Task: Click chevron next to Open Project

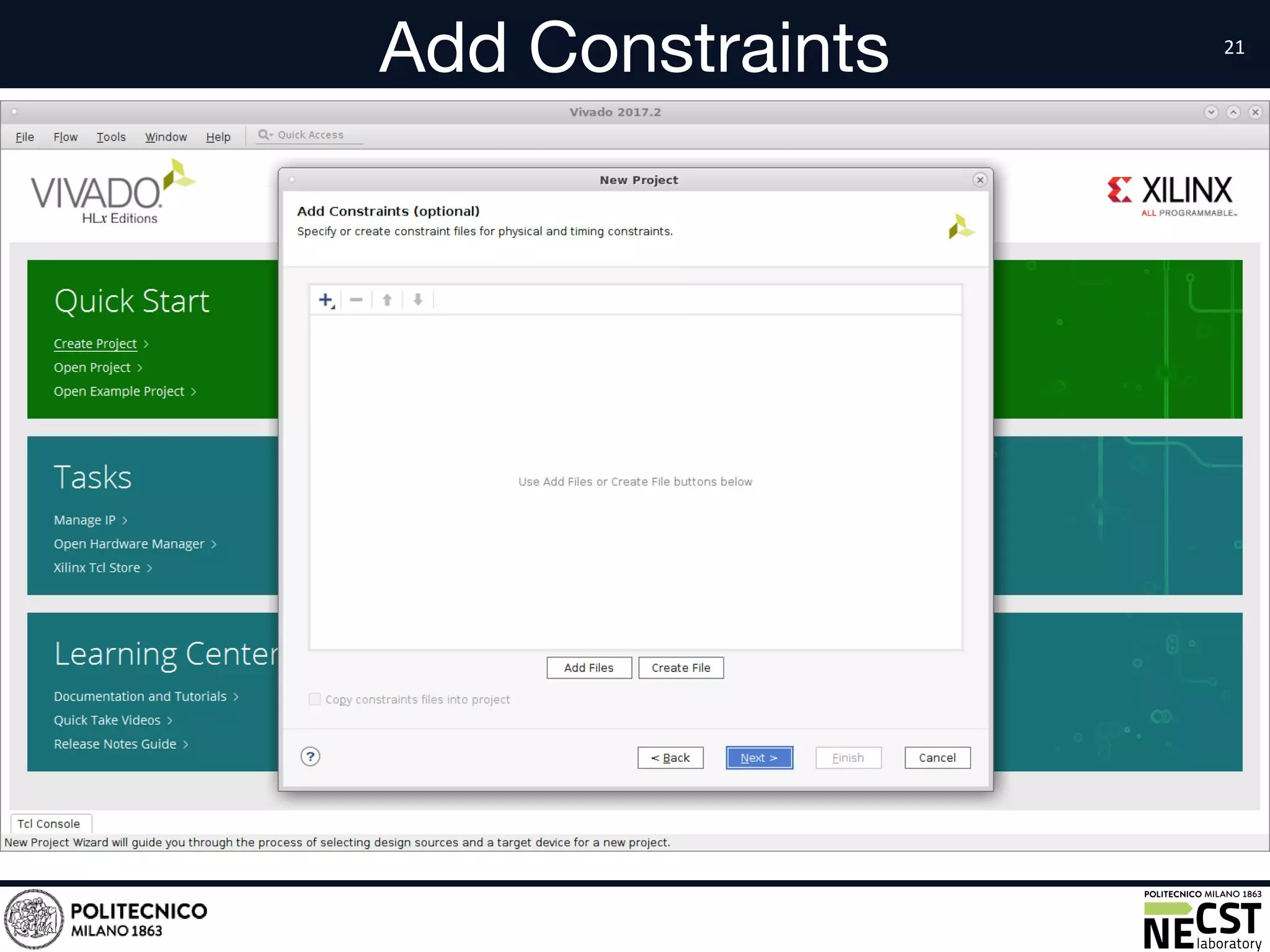Action: 140,368
